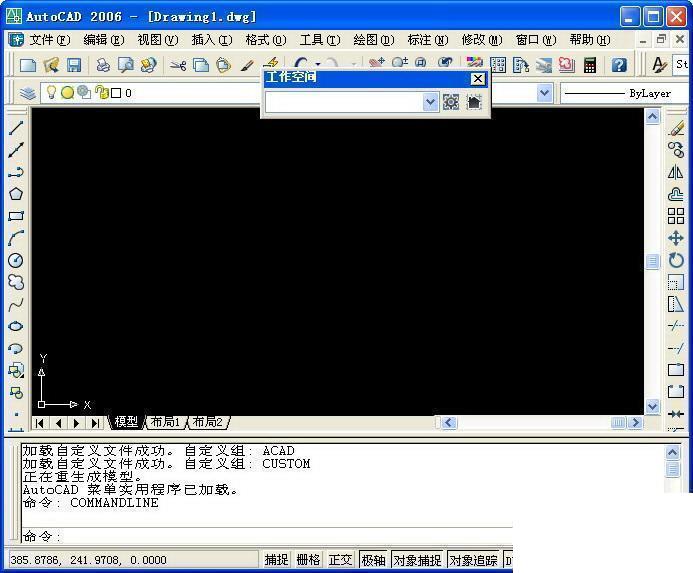The height and width of the screenshot is (573, 693).
Task: Jump to first layout tab arrow
Action: point(39,423)
